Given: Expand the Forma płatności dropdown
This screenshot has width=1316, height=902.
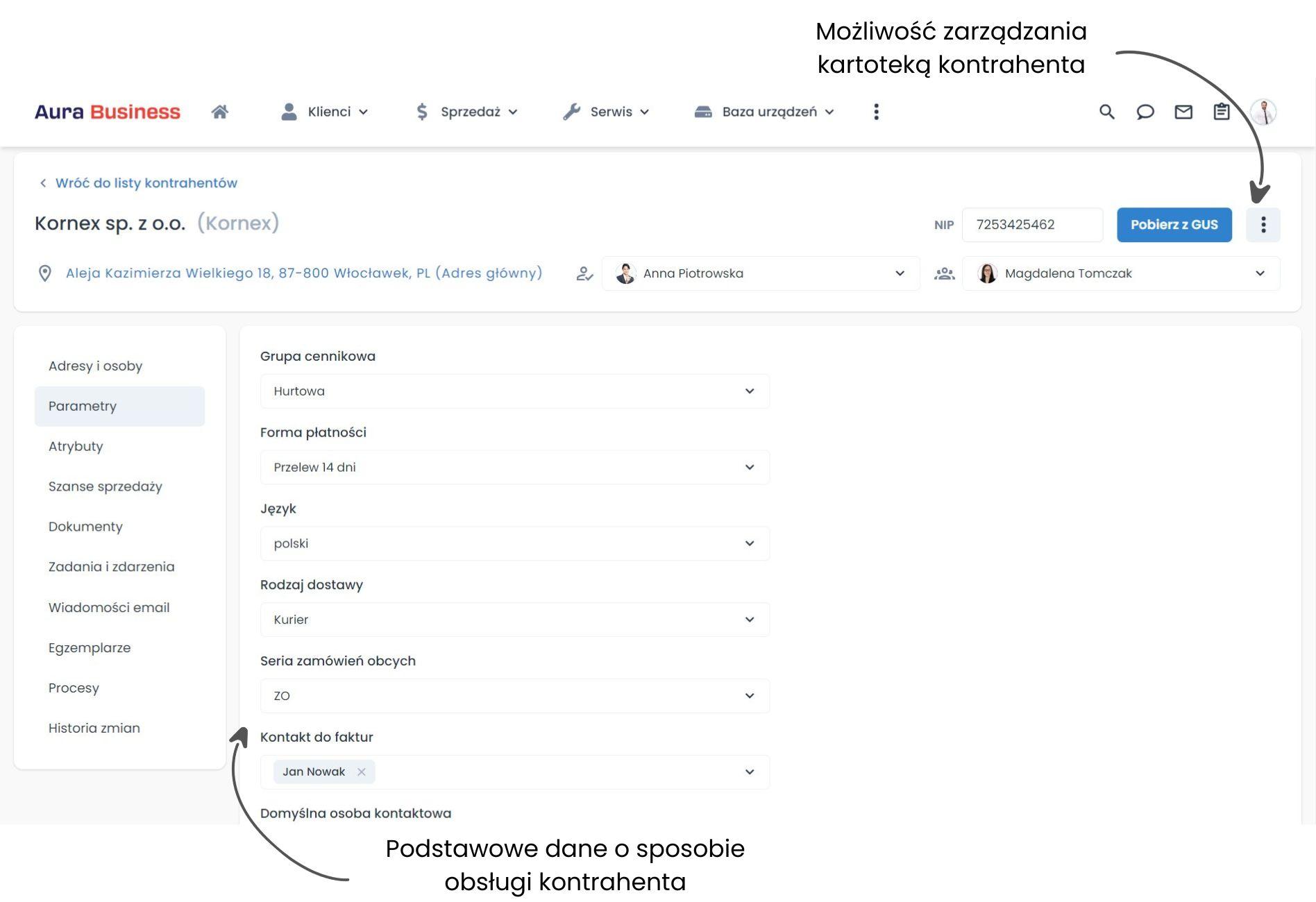Looking at the screenshot, I should click(x=514, y=468).
